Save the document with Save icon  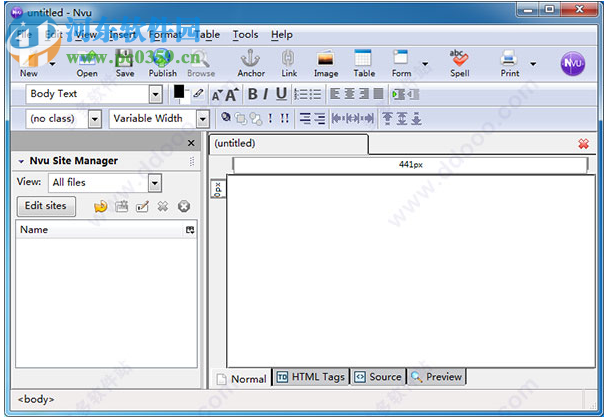pos(125,63)
